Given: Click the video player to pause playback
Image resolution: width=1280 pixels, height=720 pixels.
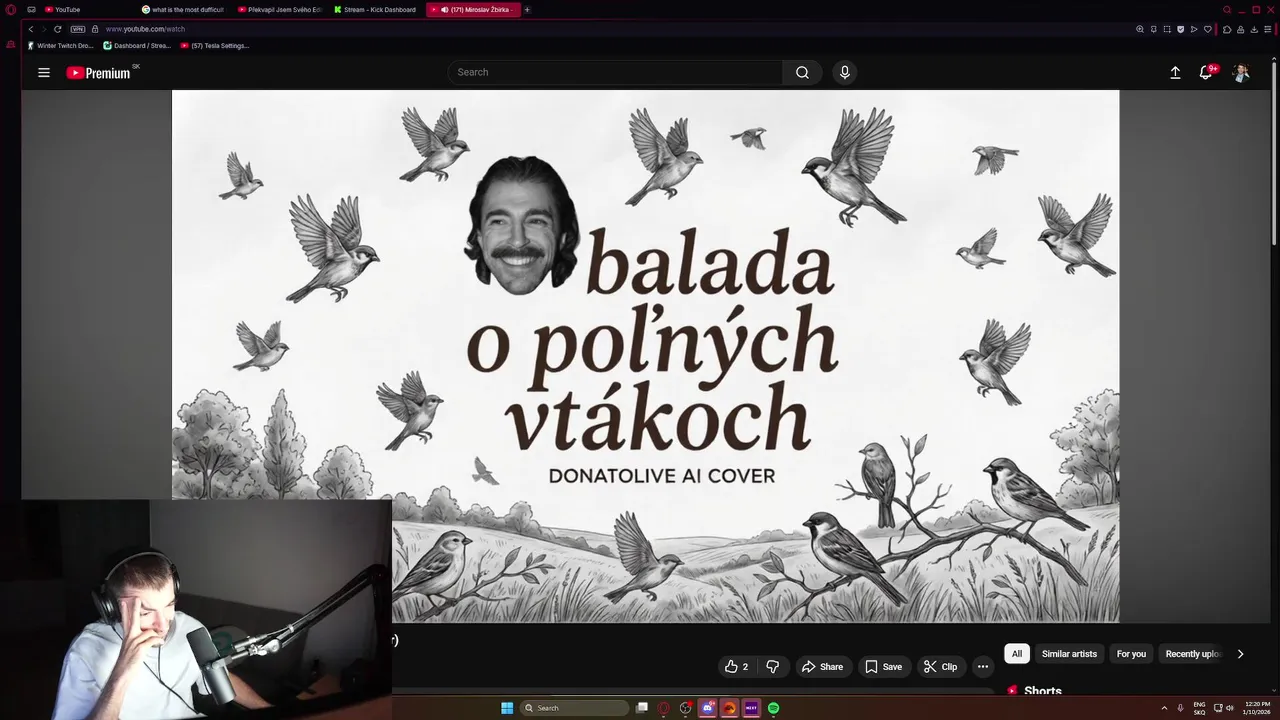Looking at the screenshot, I should click(645, 356).
